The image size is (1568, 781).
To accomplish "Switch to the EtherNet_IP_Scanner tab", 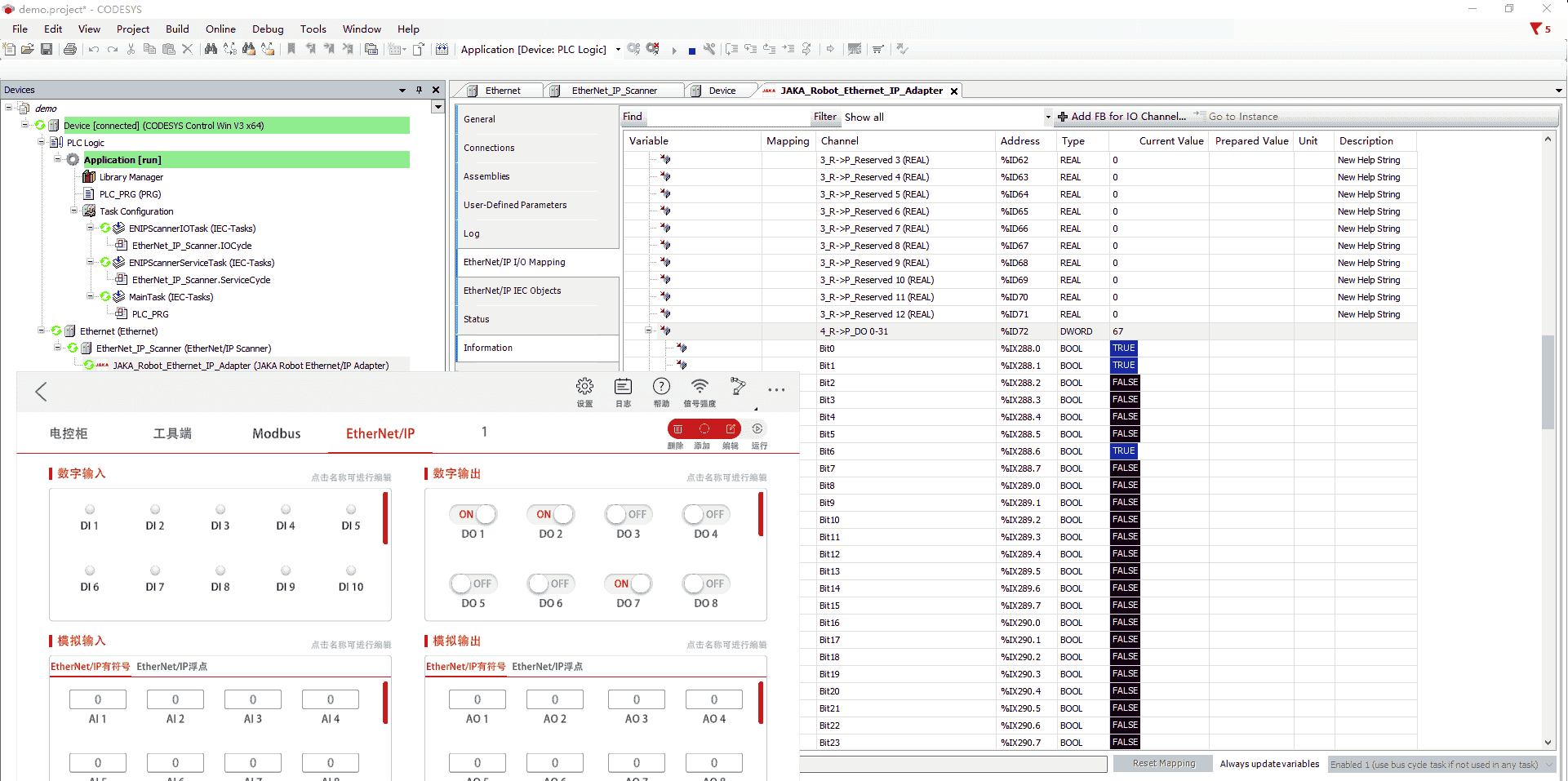I will (614, 91).
